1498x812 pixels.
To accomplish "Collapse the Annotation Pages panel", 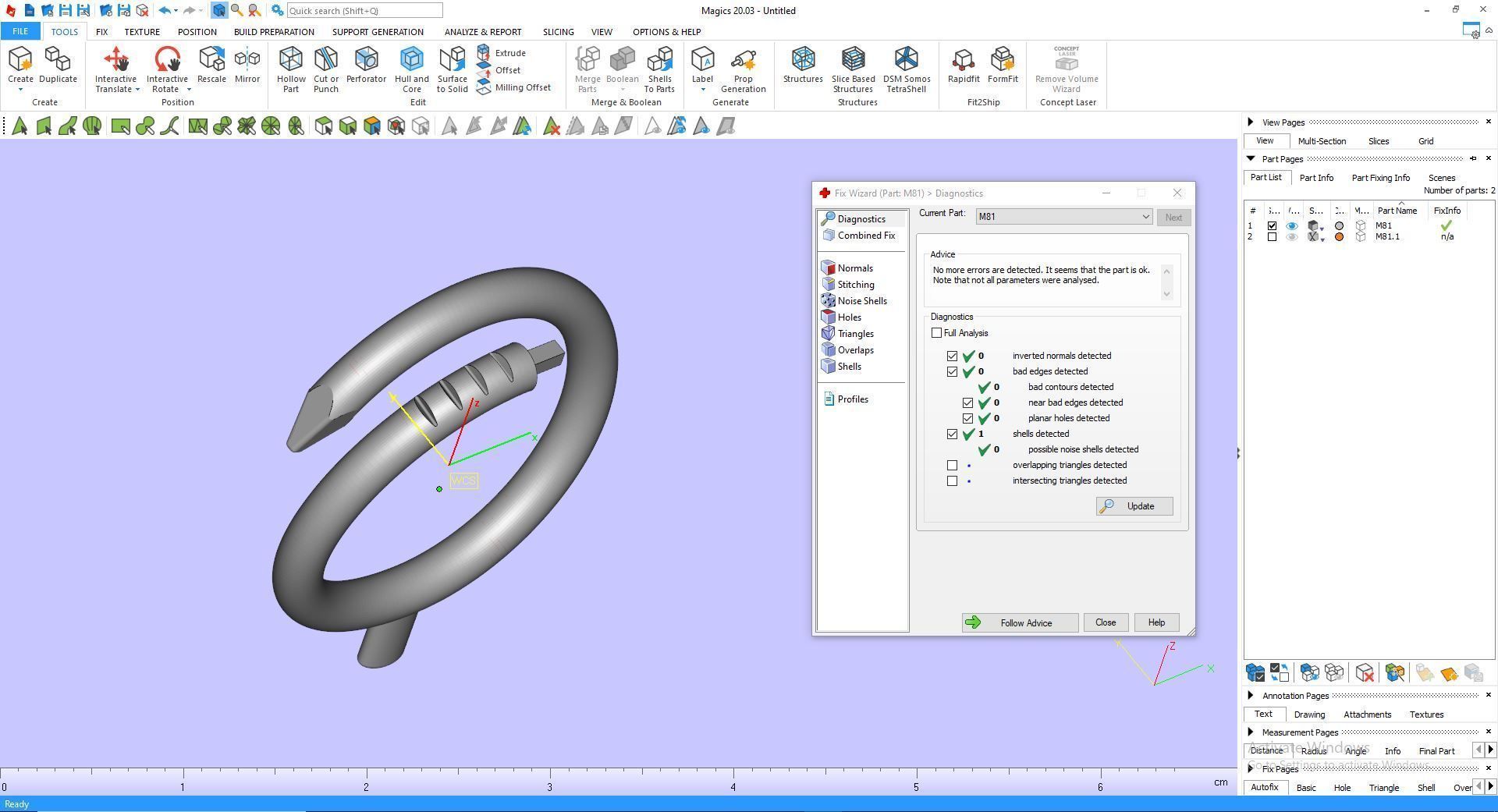I will (1251, 695).
